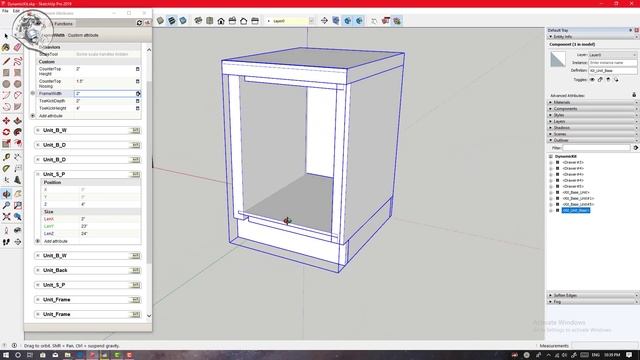Screen dimensions: 640x360
Task: Click attributes panel scrollbar down arrow
Action: [x=149, y=316]
